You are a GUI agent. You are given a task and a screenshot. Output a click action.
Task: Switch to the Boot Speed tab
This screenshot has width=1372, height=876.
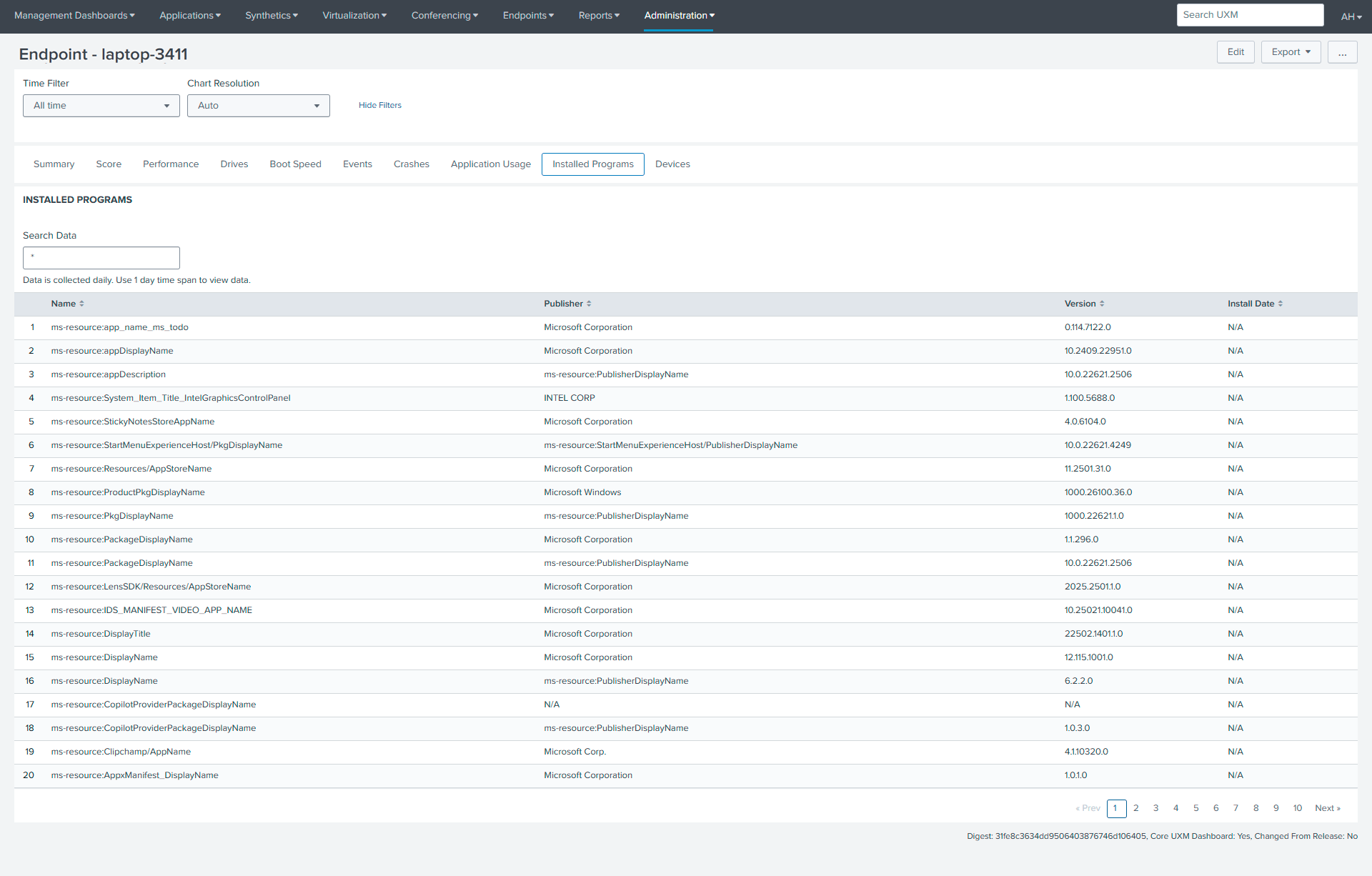pyautogui.click(x=295, y=164)
